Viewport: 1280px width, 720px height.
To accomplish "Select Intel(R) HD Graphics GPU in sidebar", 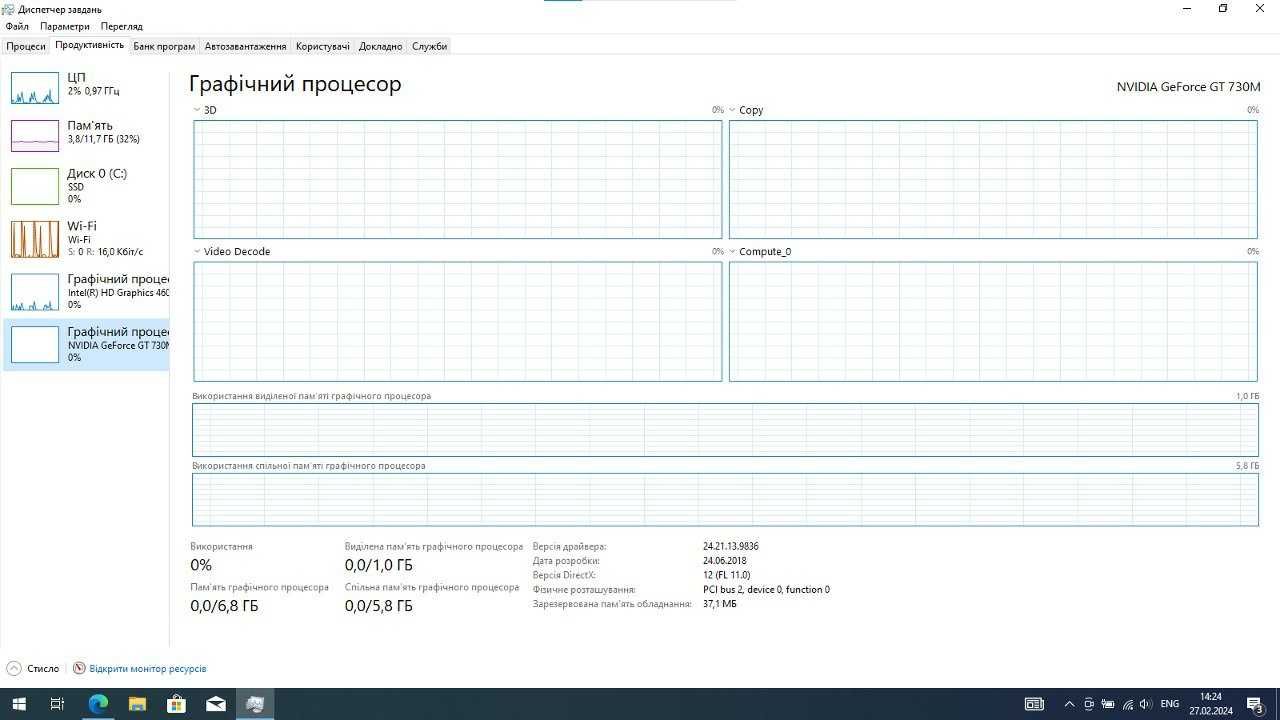I will point(86,292).
